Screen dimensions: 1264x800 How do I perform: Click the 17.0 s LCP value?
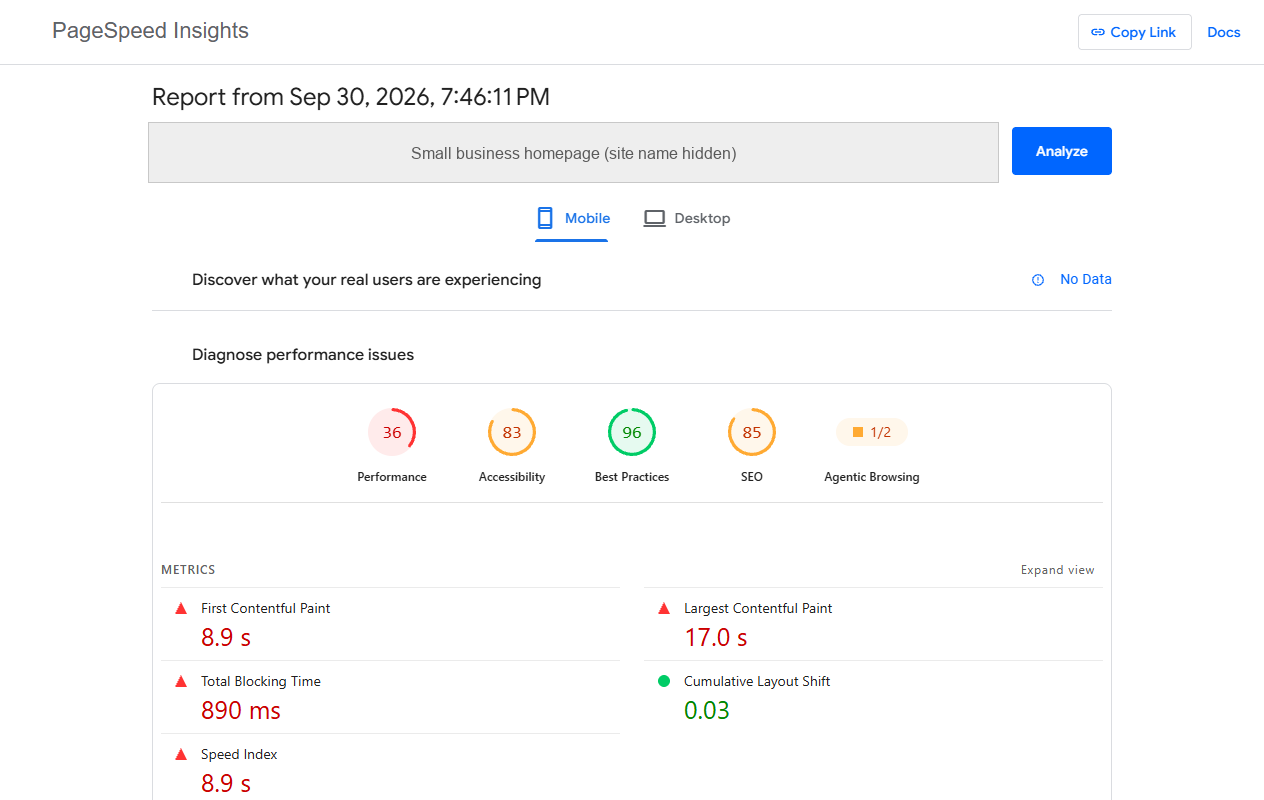716,637
